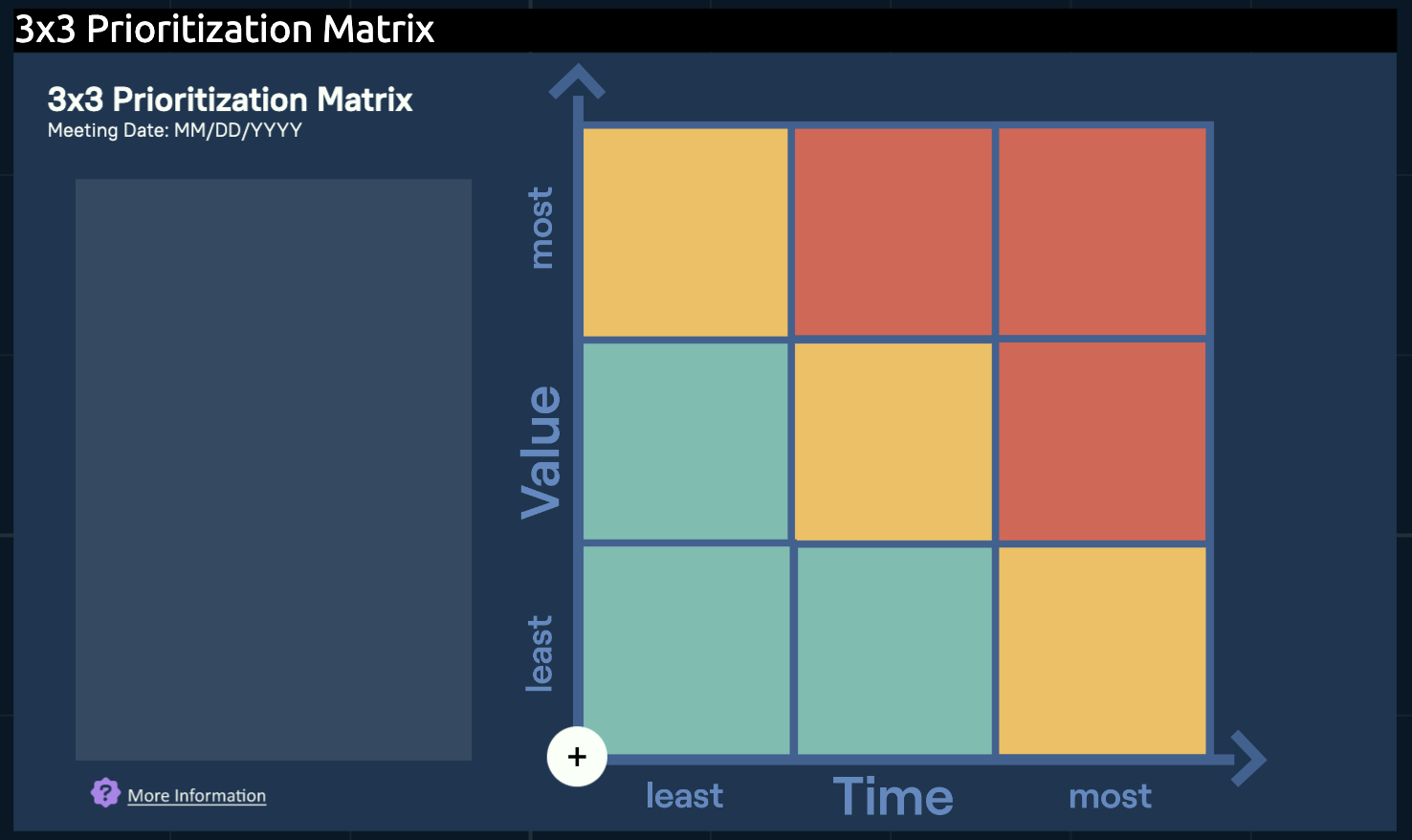
Task: Open the More Information link
Action: 197,795
